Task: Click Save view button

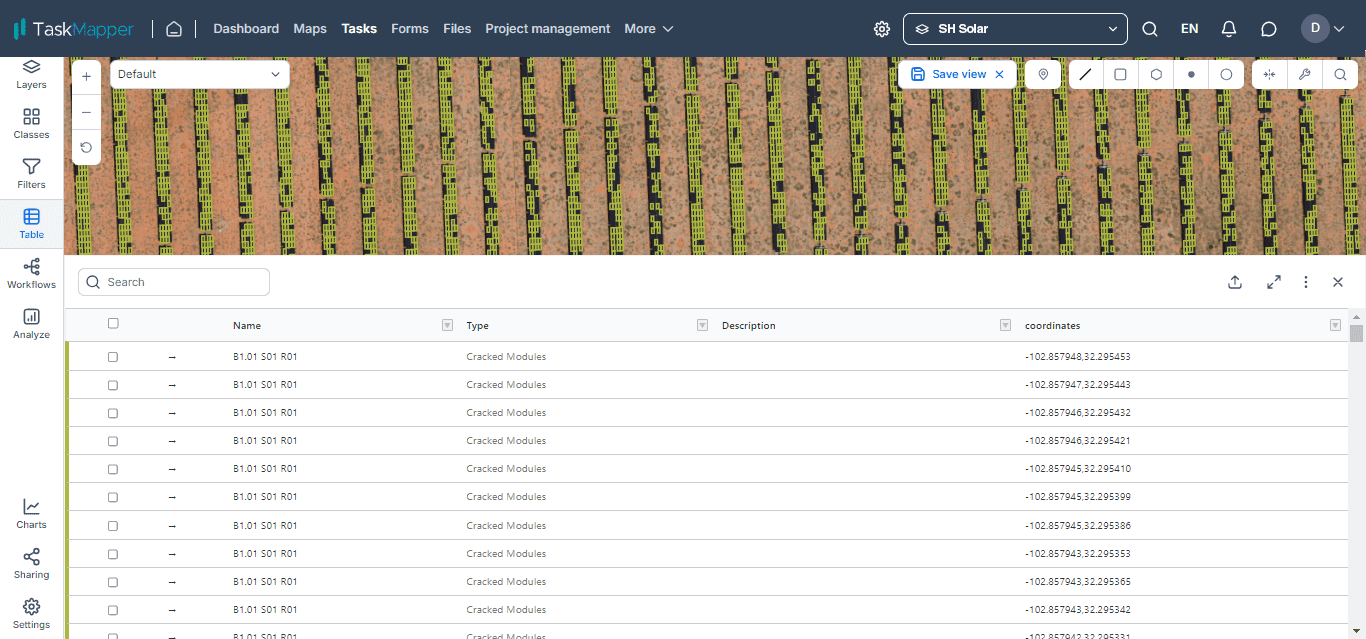Action: pyautogui.click(x=948, y=74)
